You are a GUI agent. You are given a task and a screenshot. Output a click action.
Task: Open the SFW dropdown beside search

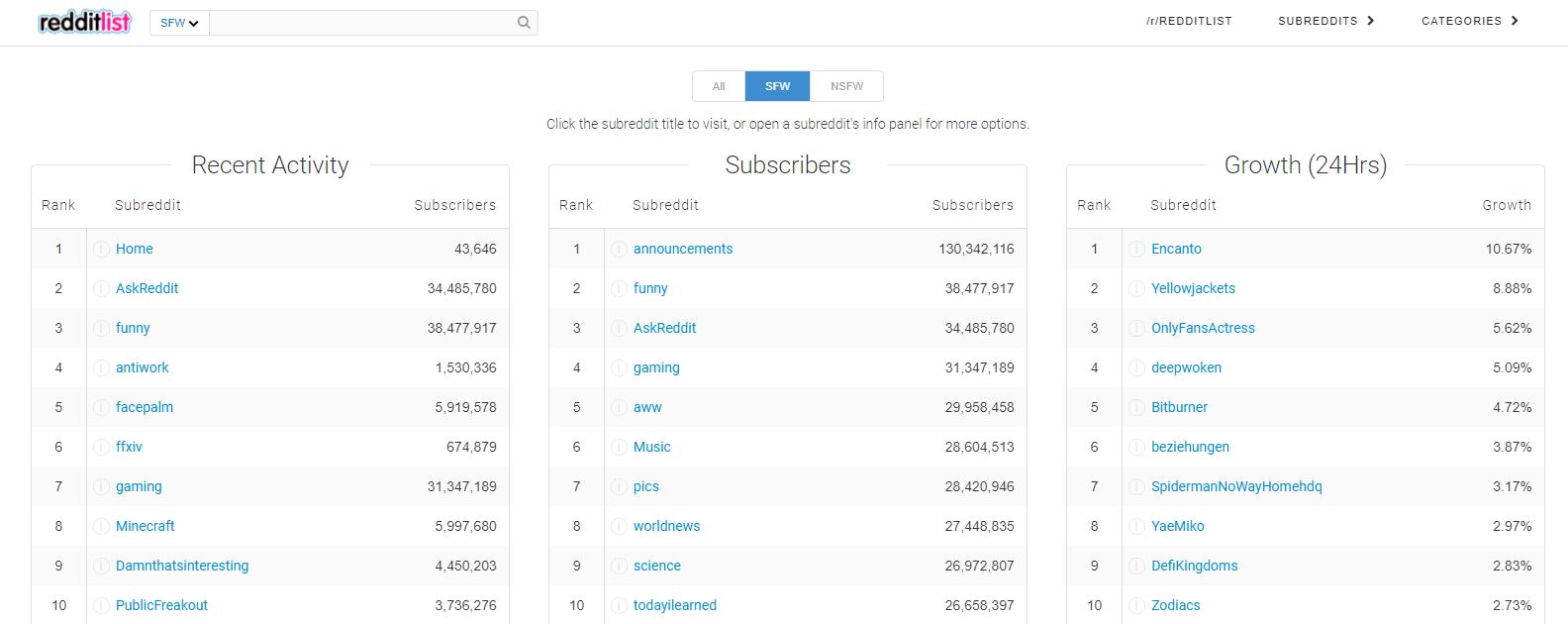(x=179, y=23)
